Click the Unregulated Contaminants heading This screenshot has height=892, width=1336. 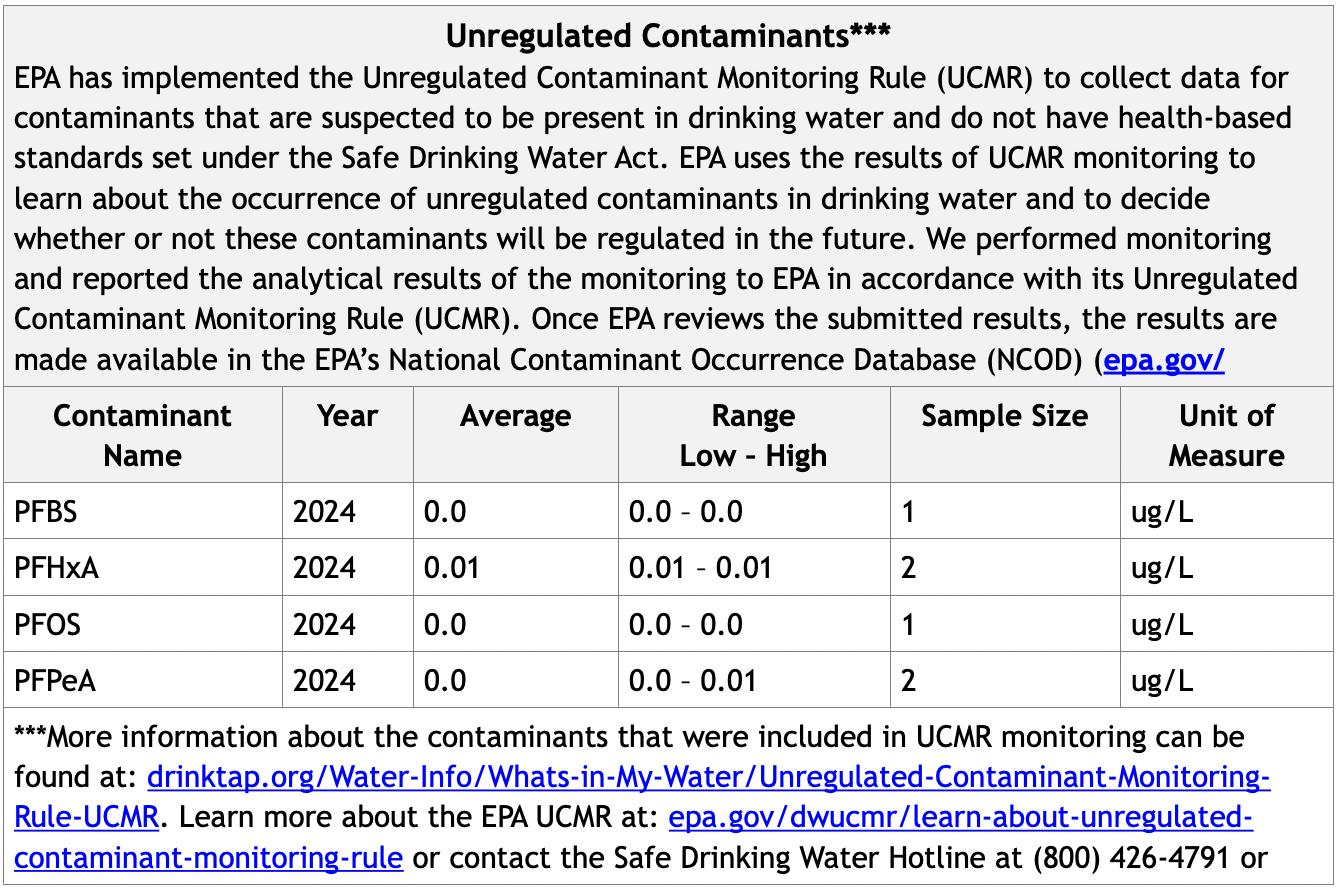tap(667, 36)
